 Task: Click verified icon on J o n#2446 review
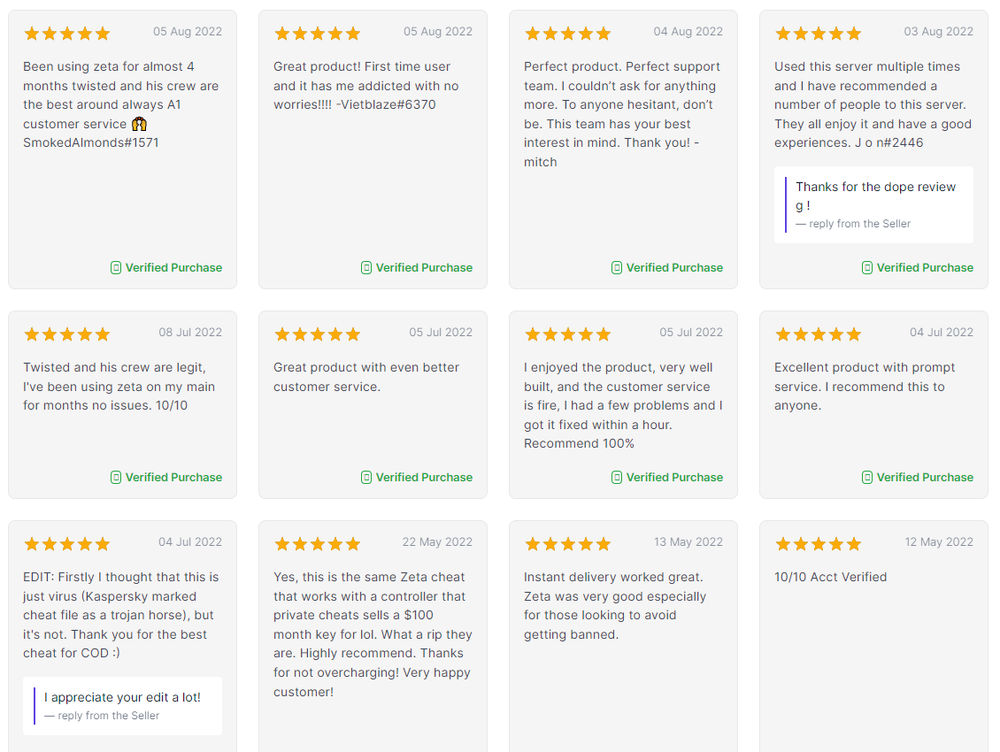[867, 268]
